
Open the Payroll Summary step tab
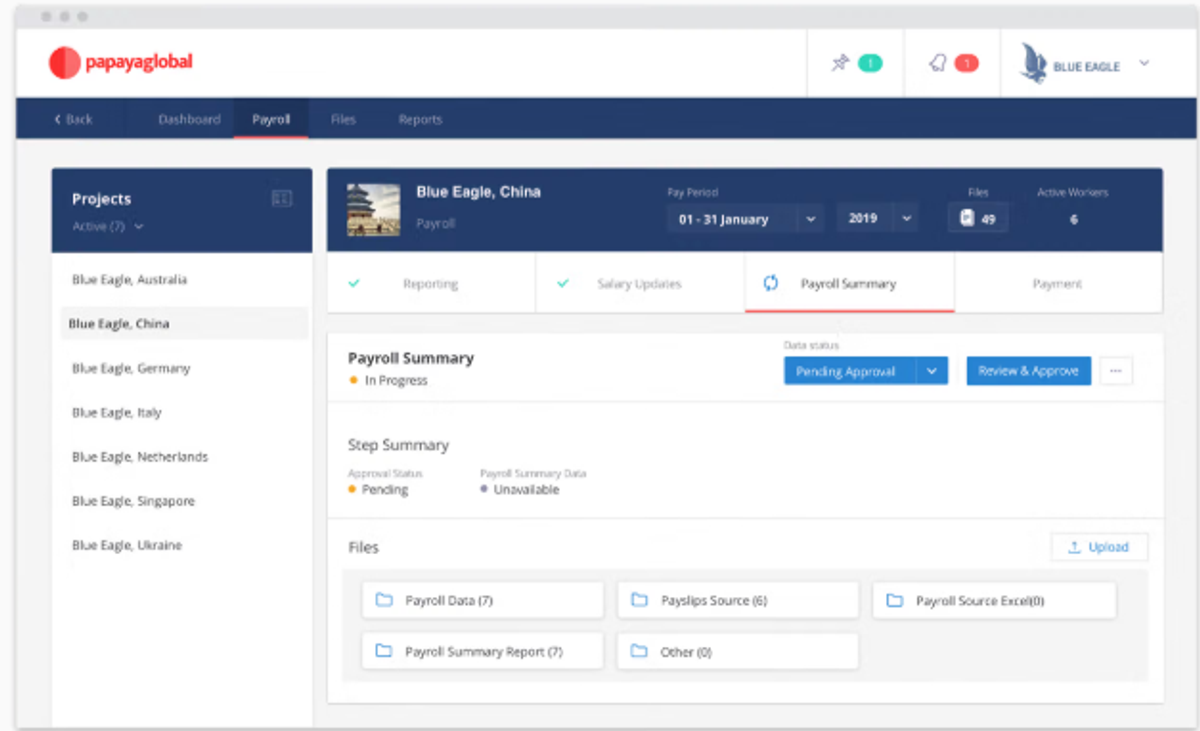[x=849, y=284]
